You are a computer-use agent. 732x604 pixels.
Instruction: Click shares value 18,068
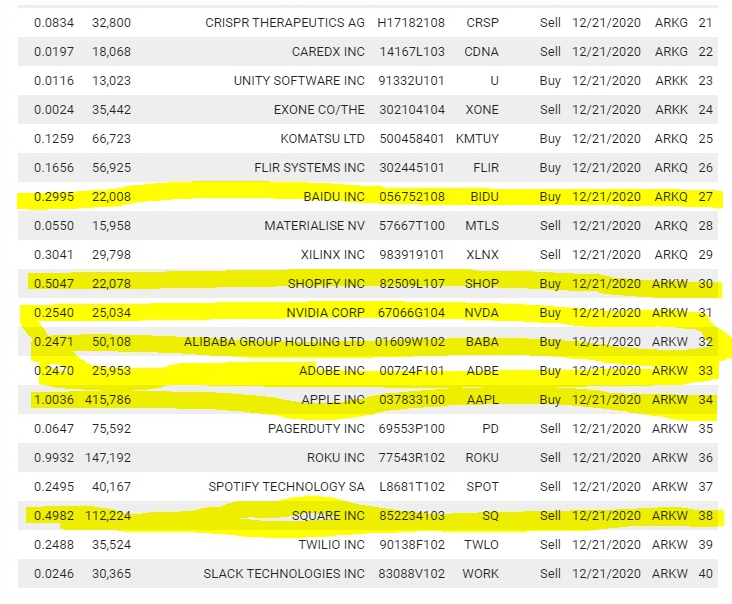(111, 51)
